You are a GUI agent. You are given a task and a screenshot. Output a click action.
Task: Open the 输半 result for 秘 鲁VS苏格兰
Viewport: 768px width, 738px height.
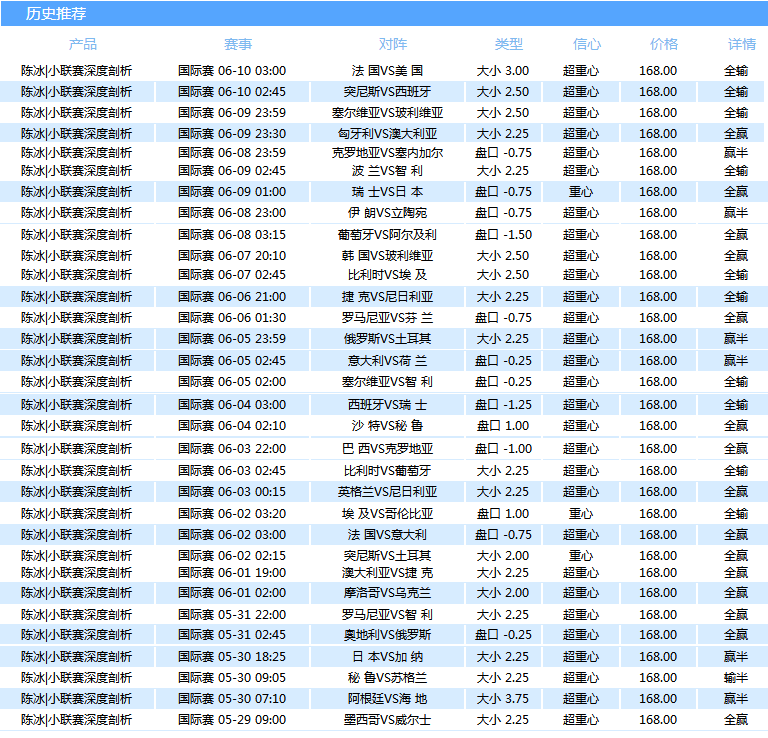[x=736, y=678]
